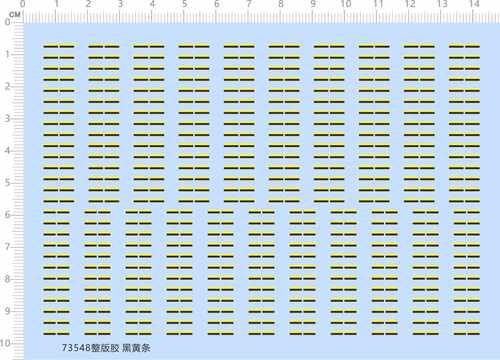Click number 13 on the horizontal ruler
The image size is (500, 360).
click(442, 4)
